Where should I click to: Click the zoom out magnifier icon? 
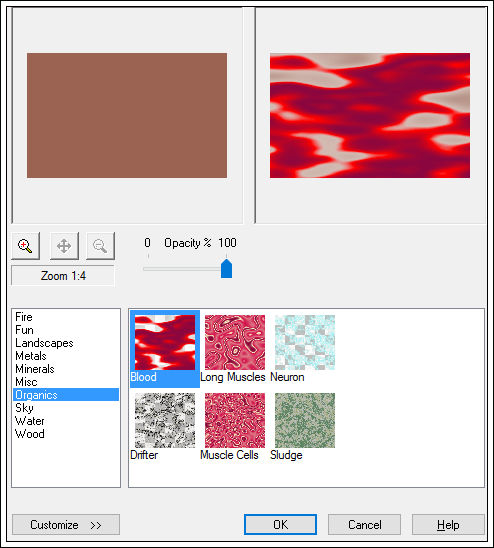100,246
